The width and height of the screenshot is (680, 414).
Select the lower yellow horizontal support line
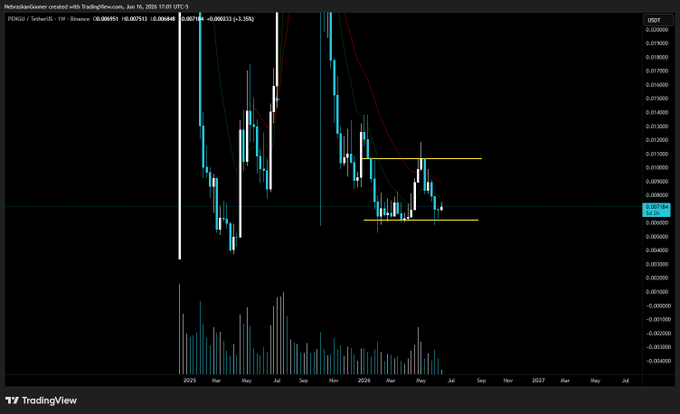coord(421,220)
